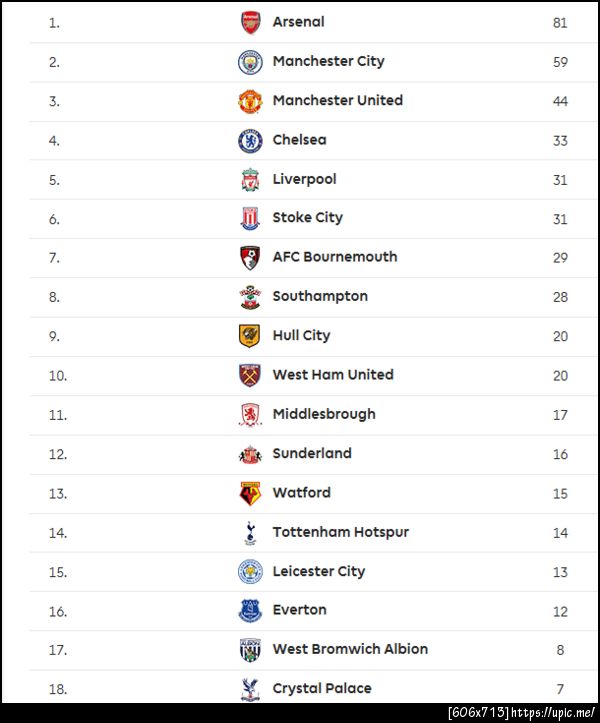The image size is (600, 723).
Task: Click the Manchester United crest icon
Action: pos(250,101)
